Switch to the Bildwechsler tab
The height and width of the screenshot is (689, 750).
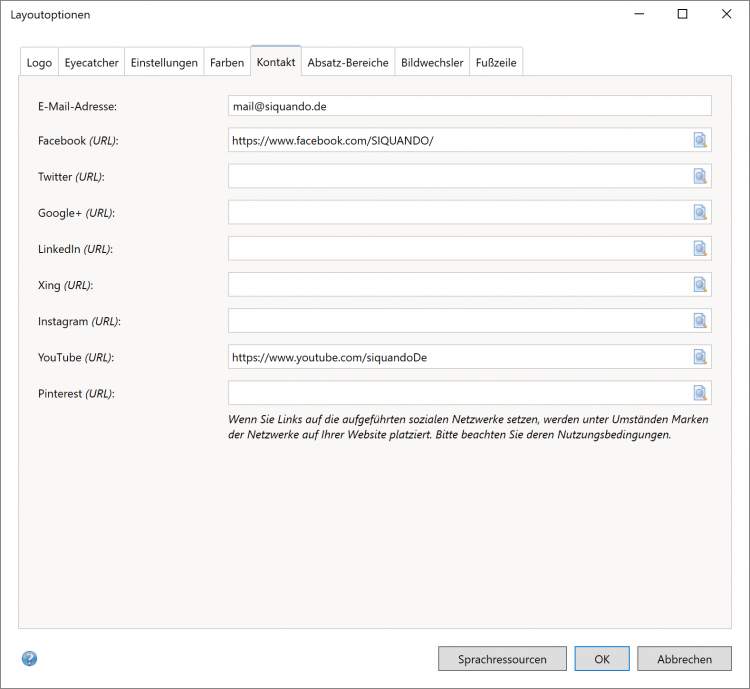point(432,62)
